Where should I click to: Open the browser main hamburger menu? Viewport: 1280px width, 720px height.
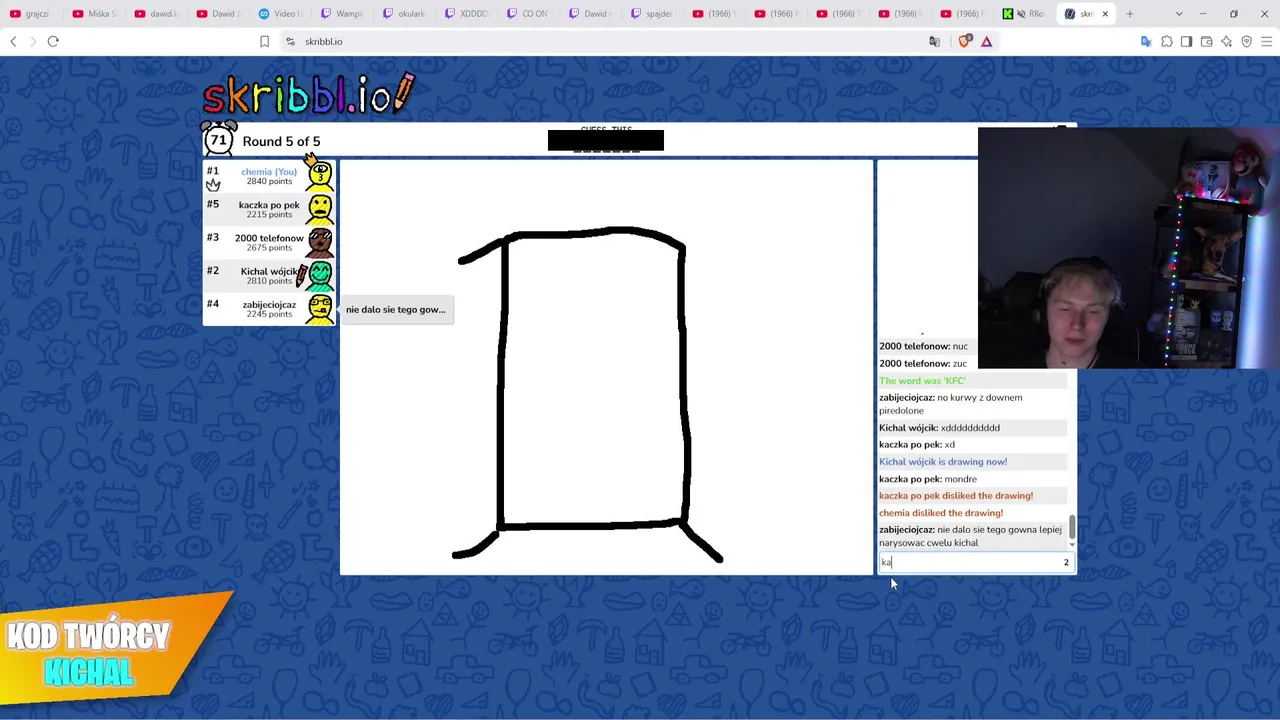coord(1266,41)
